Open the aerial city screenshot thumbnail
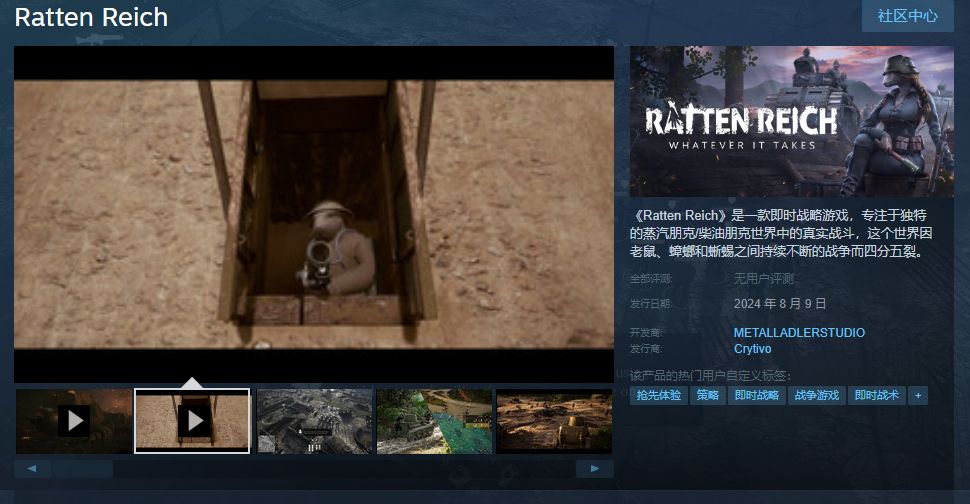Image resolution: width=970 pixels, height=504 pixels. click(x=315, y=421)
